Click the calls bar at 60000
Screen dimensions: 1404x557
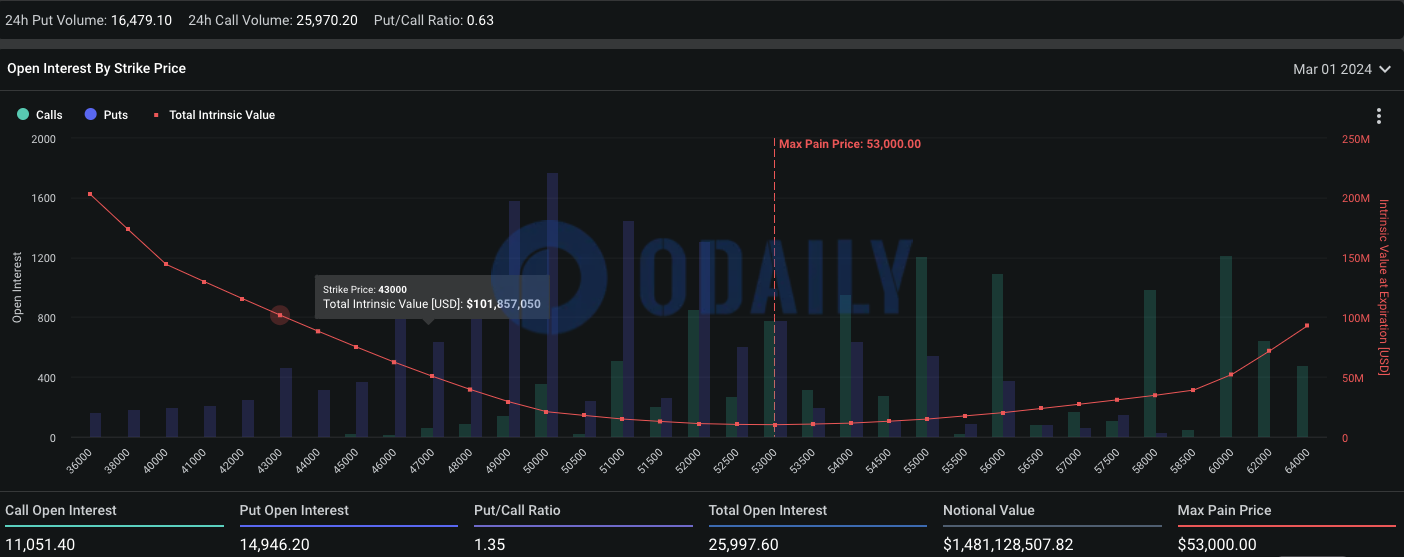click(x=1226, y=347)
